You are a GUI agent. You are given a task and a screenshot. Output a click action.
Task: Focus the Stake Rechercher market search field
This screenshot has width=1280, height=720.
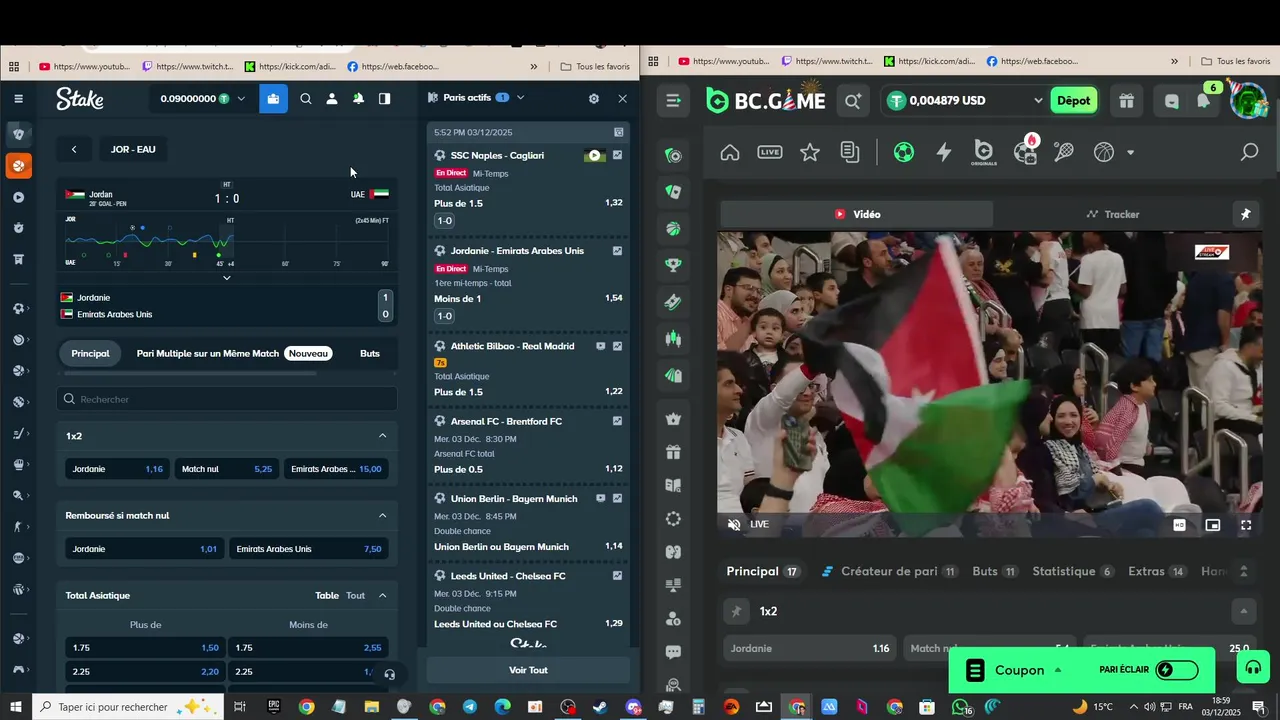[x=227, y=399]
